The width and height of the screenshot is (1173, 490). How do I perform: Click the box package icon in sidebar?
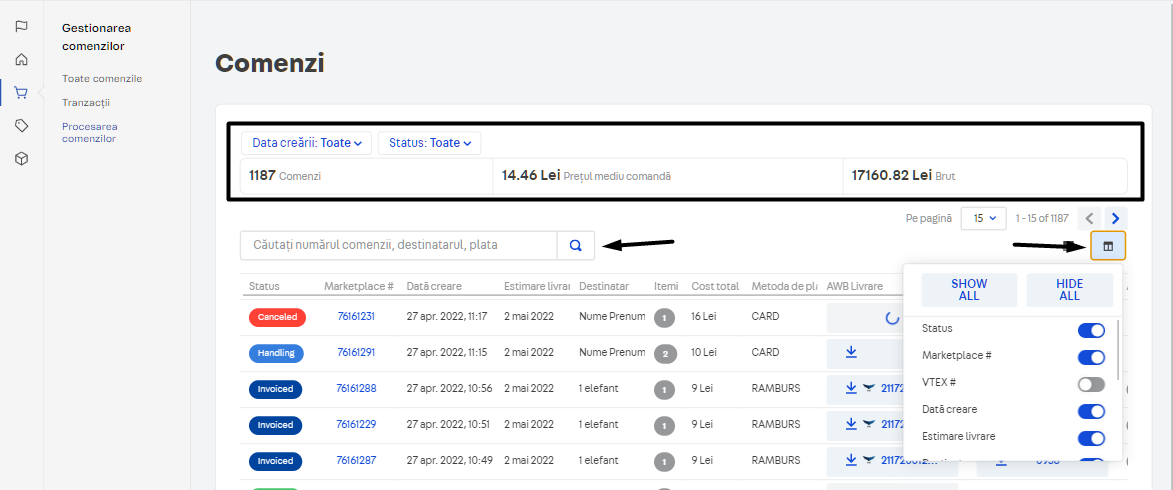pyautogui.click(x=21, y=158)
